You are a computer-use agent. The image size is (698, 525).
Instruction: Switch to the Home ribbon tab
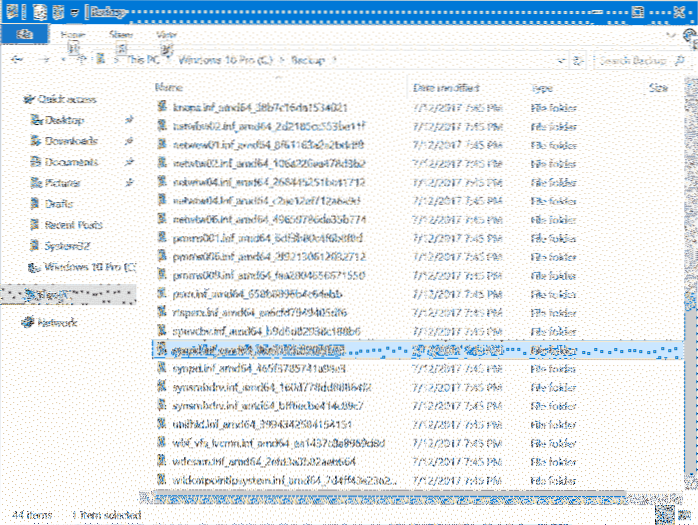pyautogui.click(x=73, y=34)
